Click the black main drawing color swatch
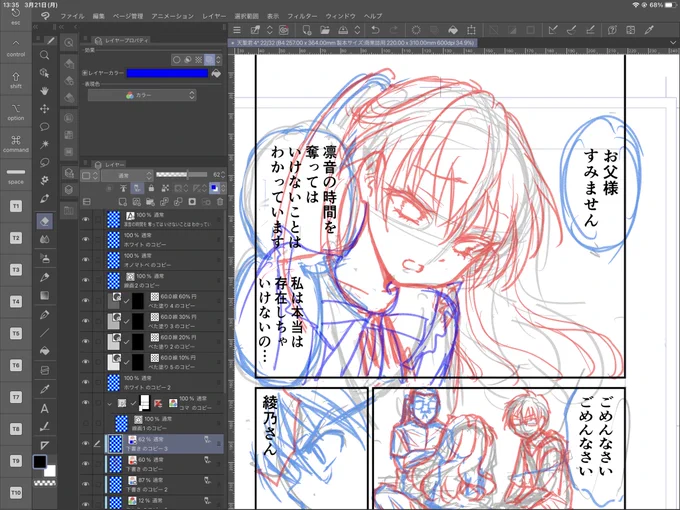Screen dimensions: 680x510 tap(40, 462)
